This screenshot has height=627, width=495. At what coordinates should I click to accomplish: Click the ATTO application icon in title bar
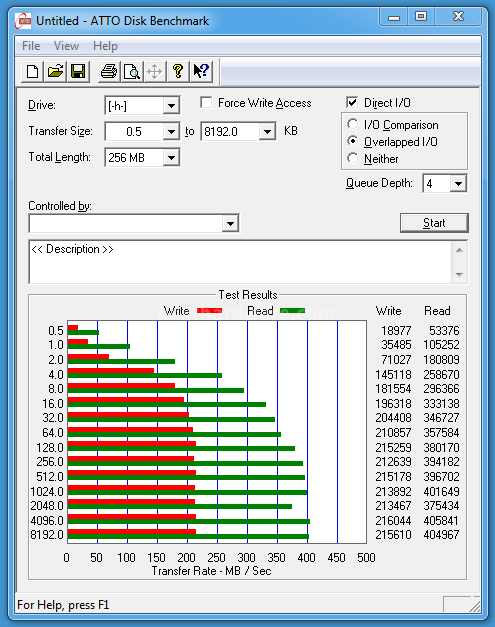[23, 20]
